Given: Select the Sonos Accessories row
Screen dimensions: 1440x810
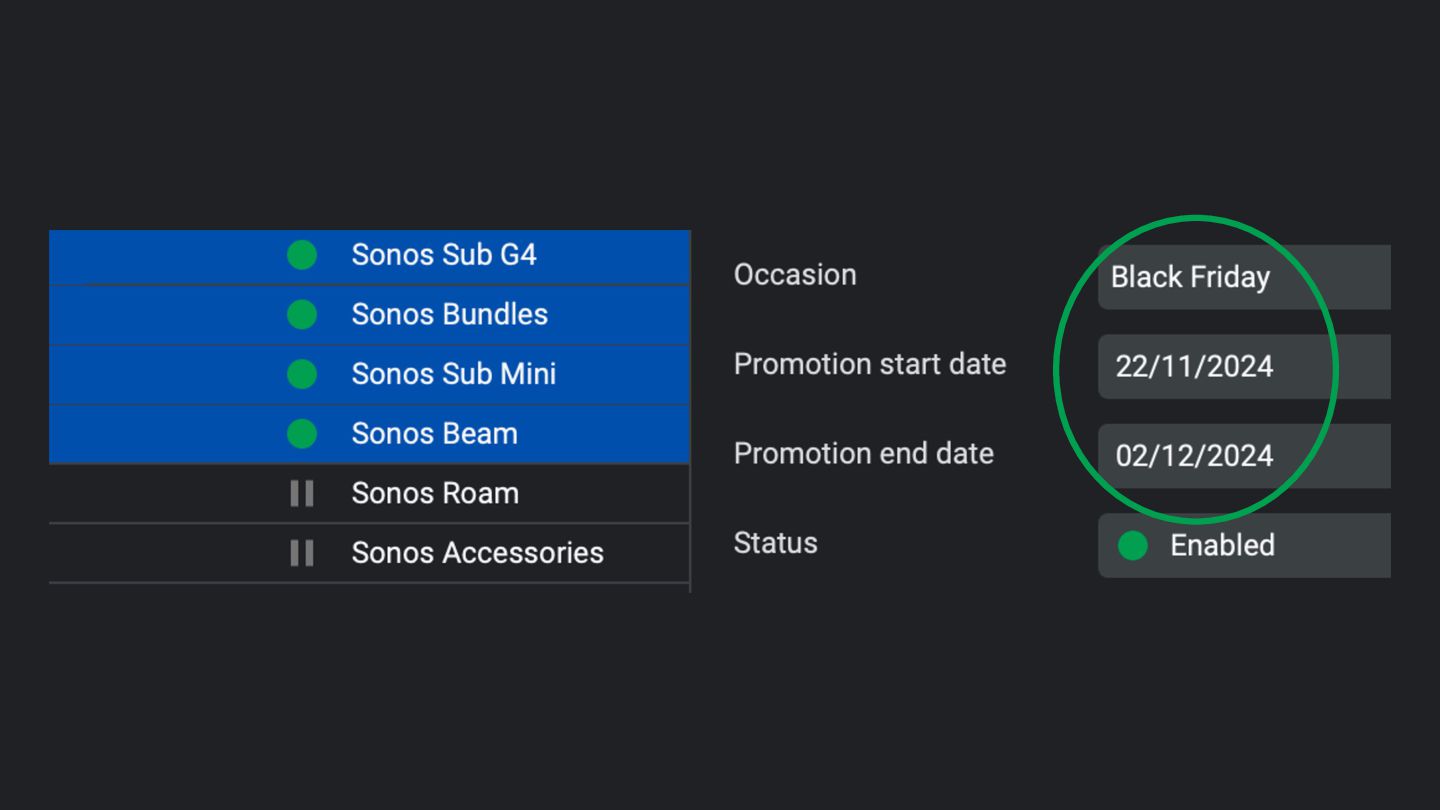Looking at the screenshot, I should click(x=477, y=553).
